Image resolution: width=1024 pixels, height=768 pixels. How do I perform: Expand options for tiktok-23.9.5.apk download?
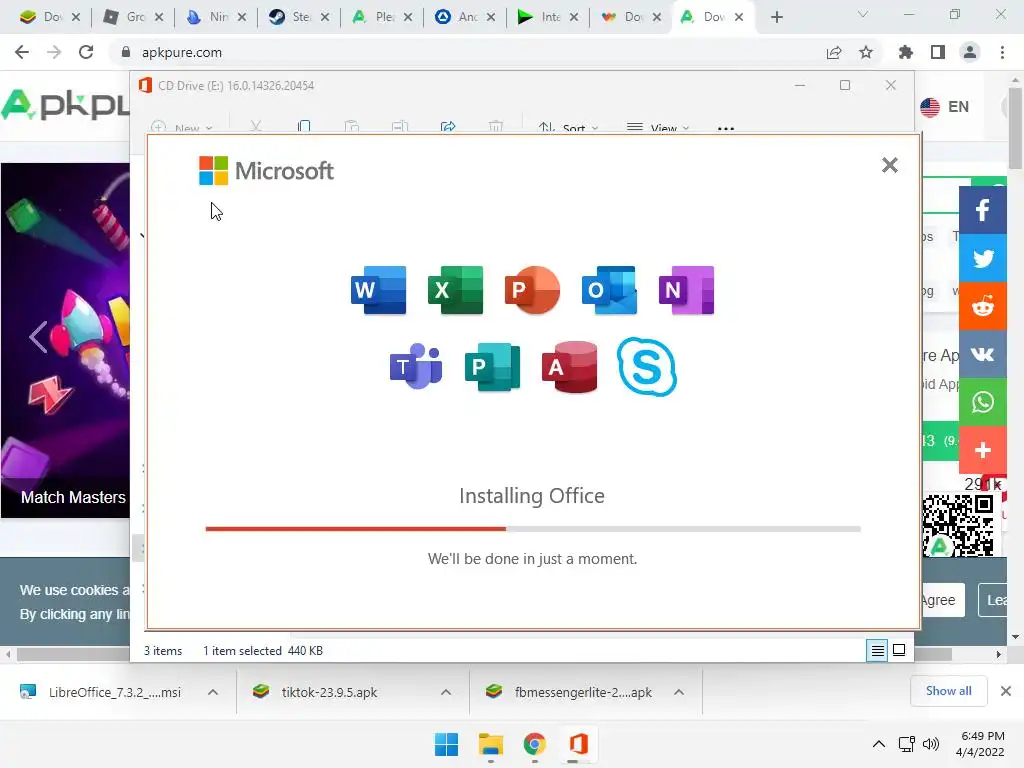coord(446,692)
